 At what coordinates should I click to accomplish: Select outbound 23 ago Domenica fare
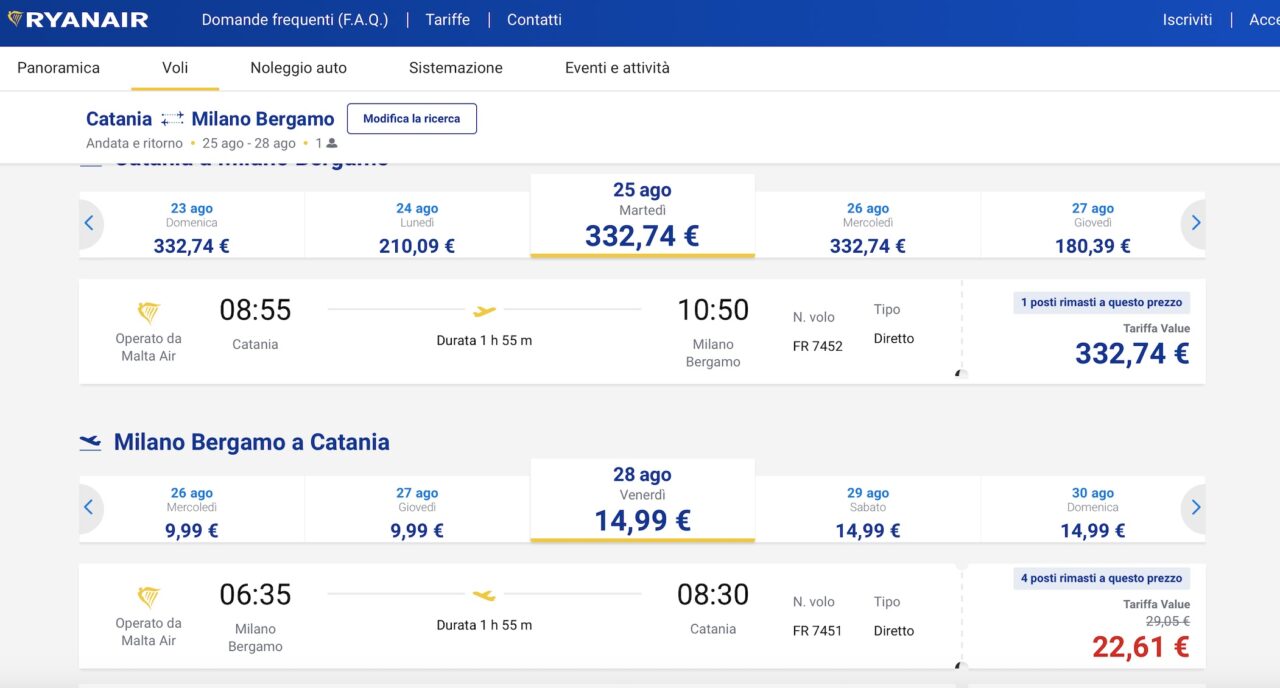192,227
